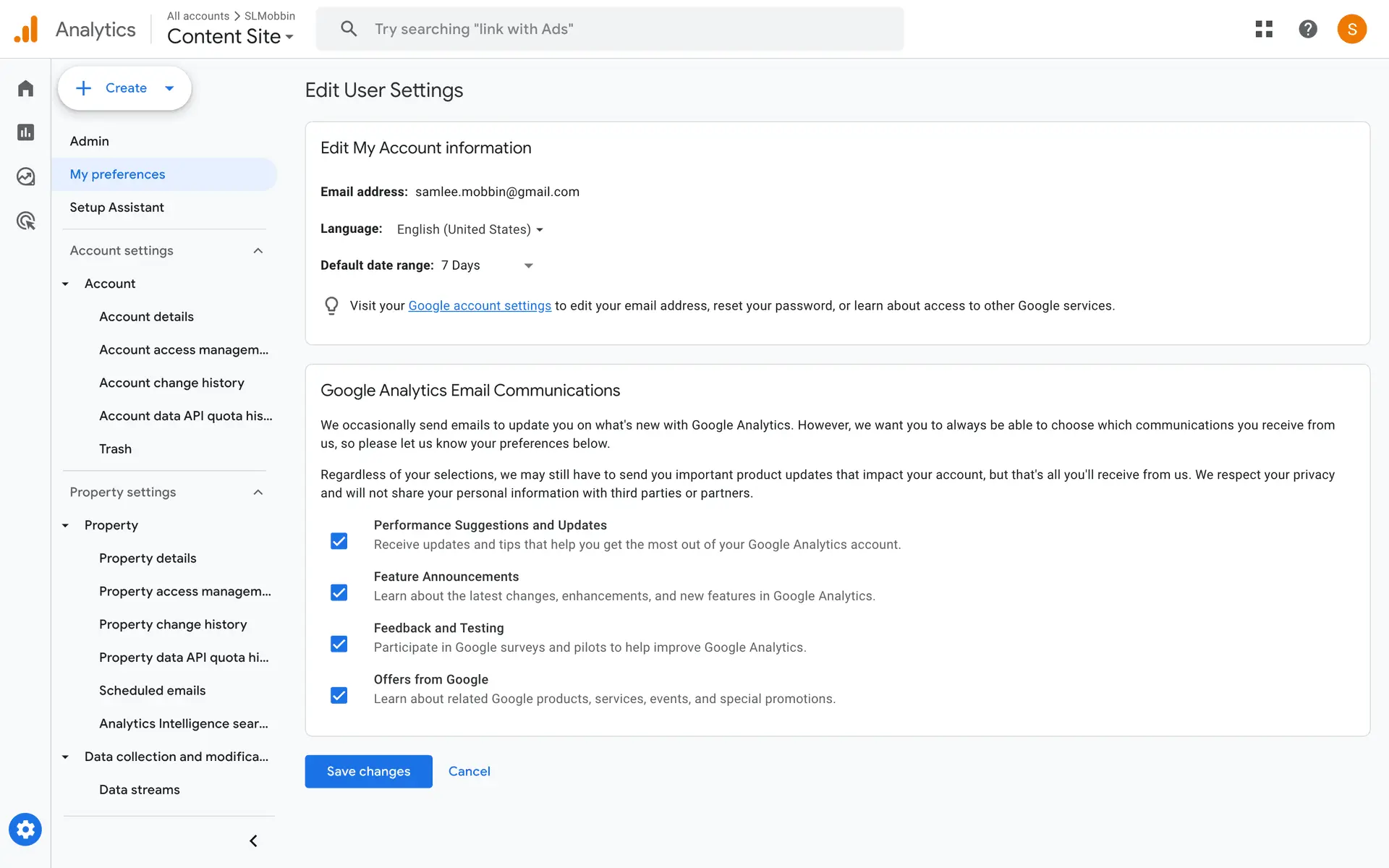Disable Offers from Google checkbox
Image resolution: width=1389 pixels, height=868 pixels.
[339, 695]
